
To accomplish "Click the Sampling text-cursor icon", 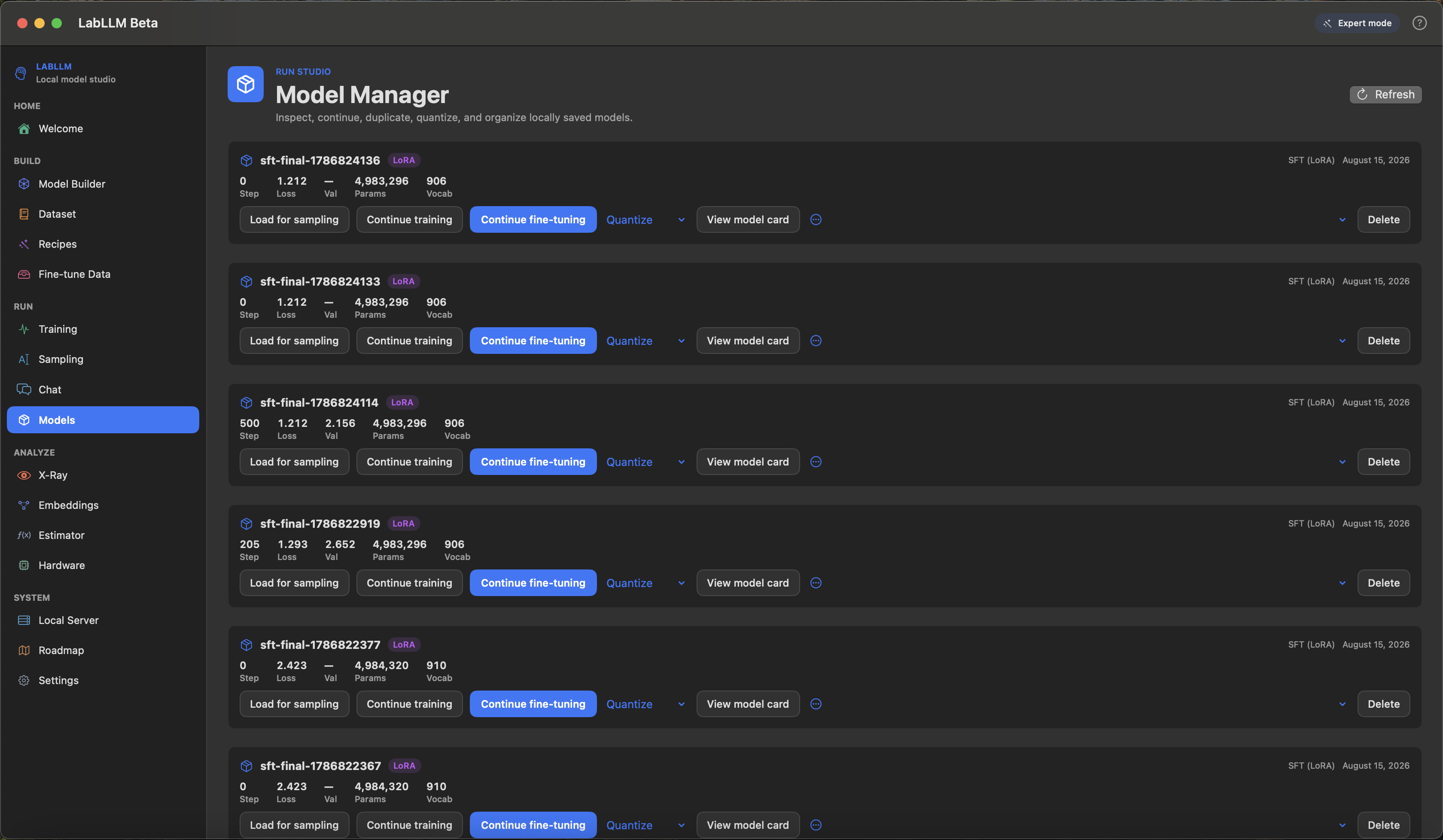I will tap(24, 359).
